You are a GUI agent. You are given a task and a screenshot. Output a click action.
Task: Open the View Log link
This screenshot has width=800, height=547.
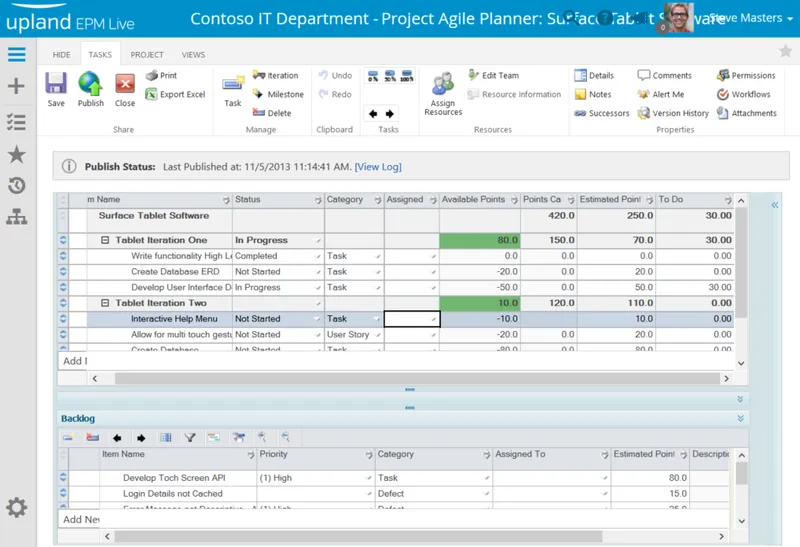point(378,167)
